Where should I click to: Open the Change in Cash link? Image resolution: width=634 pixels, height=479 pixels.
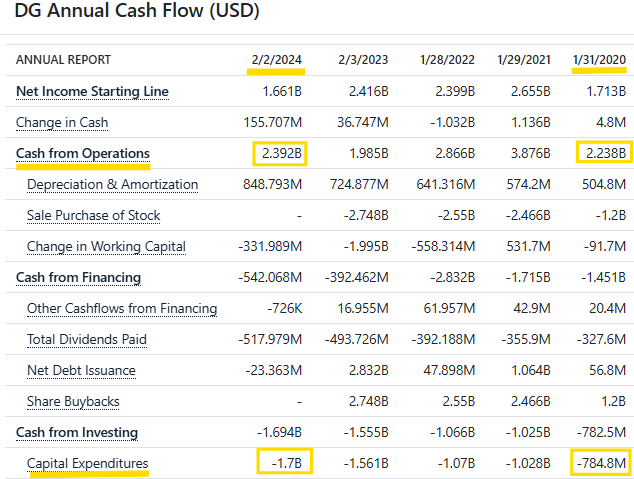click(62, 122)
